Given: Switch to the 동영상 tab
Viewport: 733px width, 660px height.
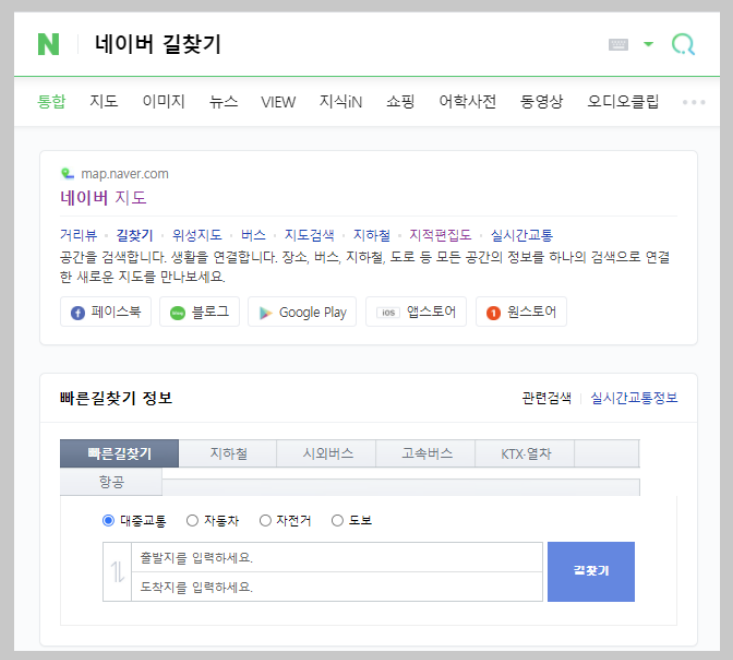Looking at the screenshot, I should pyautogui.click(x=541, y=101).
